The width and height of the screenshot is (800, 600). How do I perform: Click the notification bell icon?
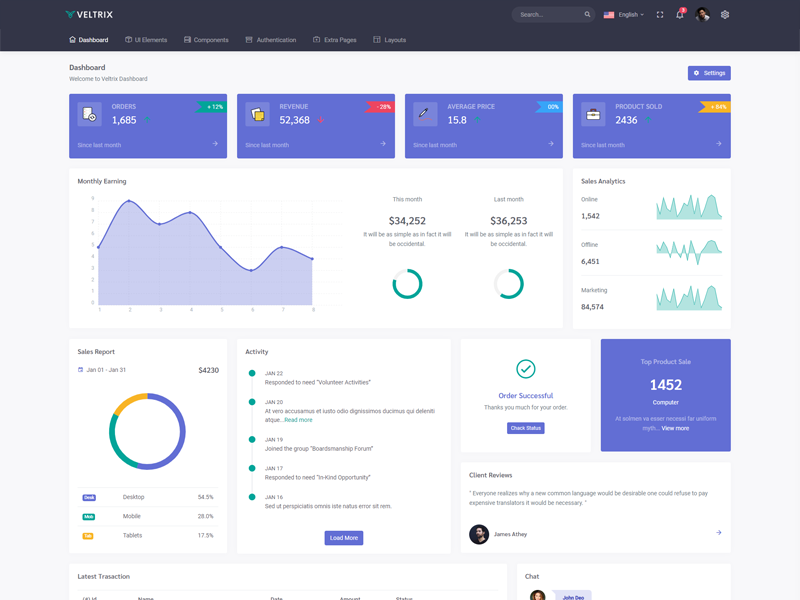680,15
